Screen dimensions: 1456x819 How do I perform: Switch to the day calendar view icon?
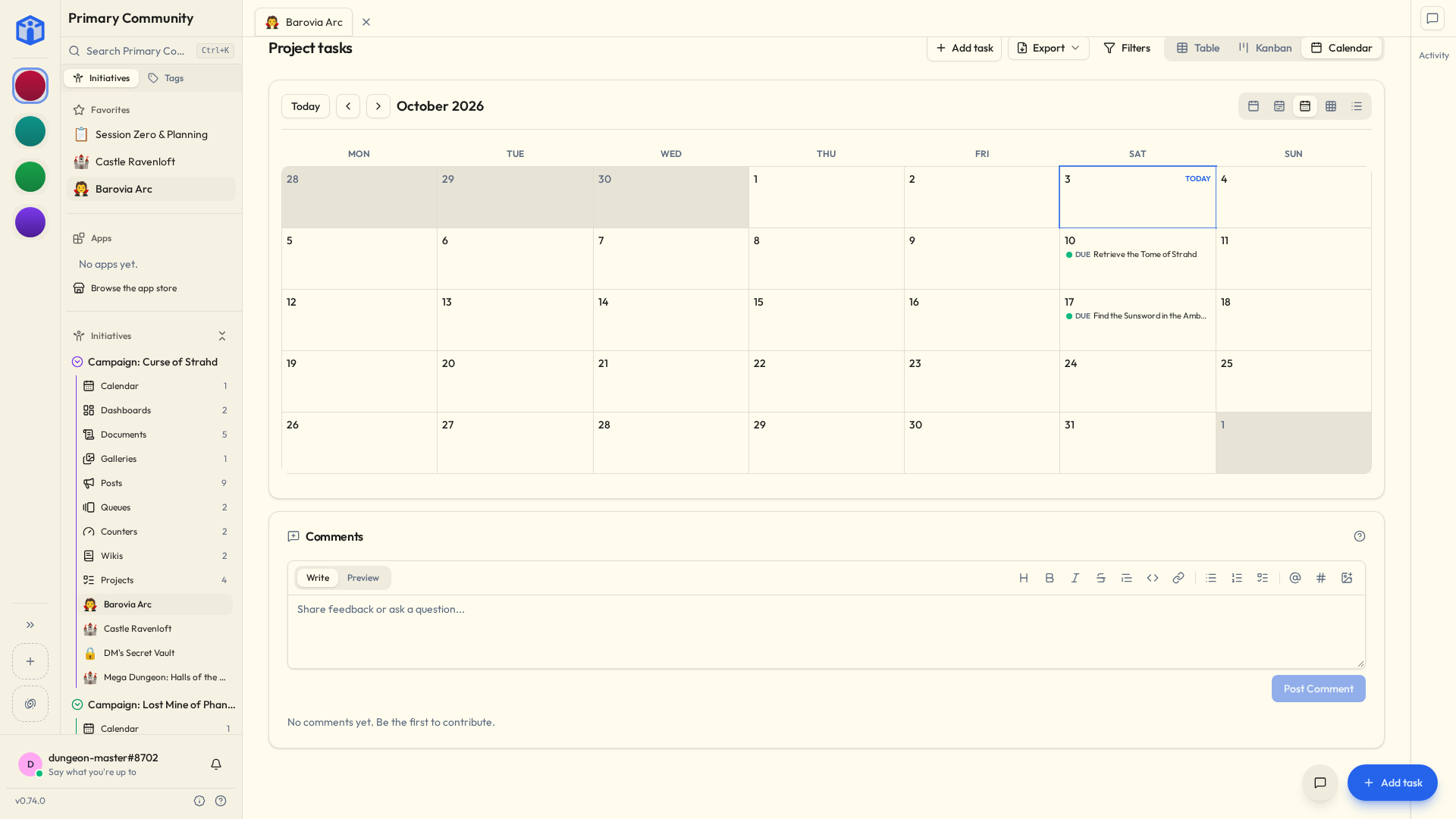pyautogui.click(x=1254, y=106)
